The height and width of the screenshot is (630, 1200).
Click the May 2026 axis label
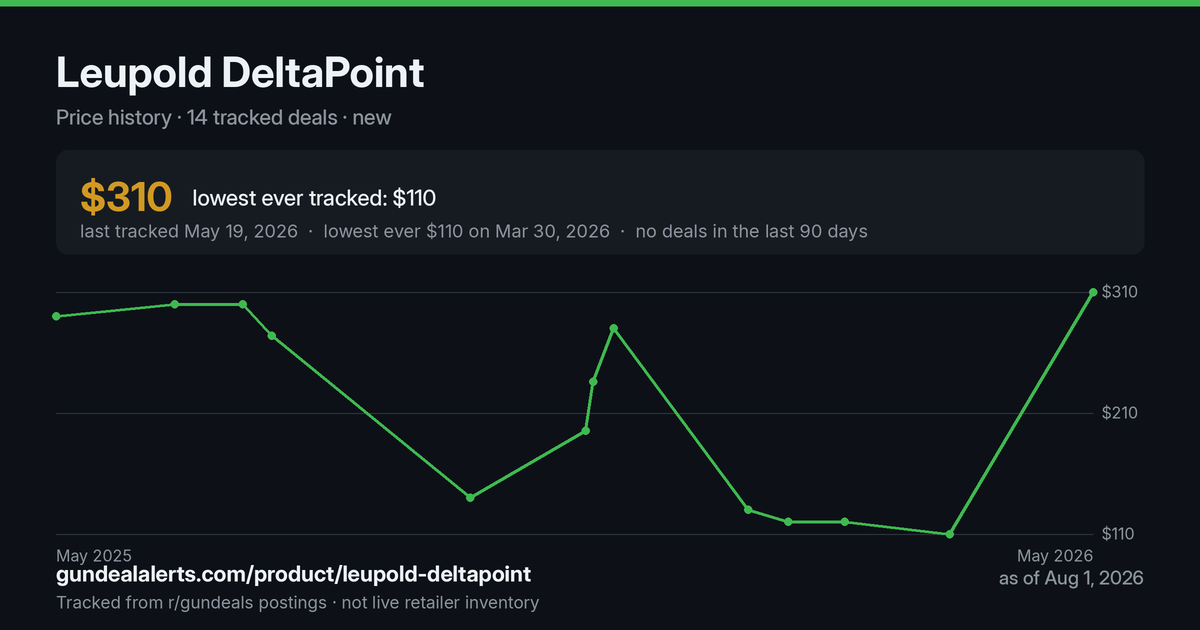coord(1055,555)
